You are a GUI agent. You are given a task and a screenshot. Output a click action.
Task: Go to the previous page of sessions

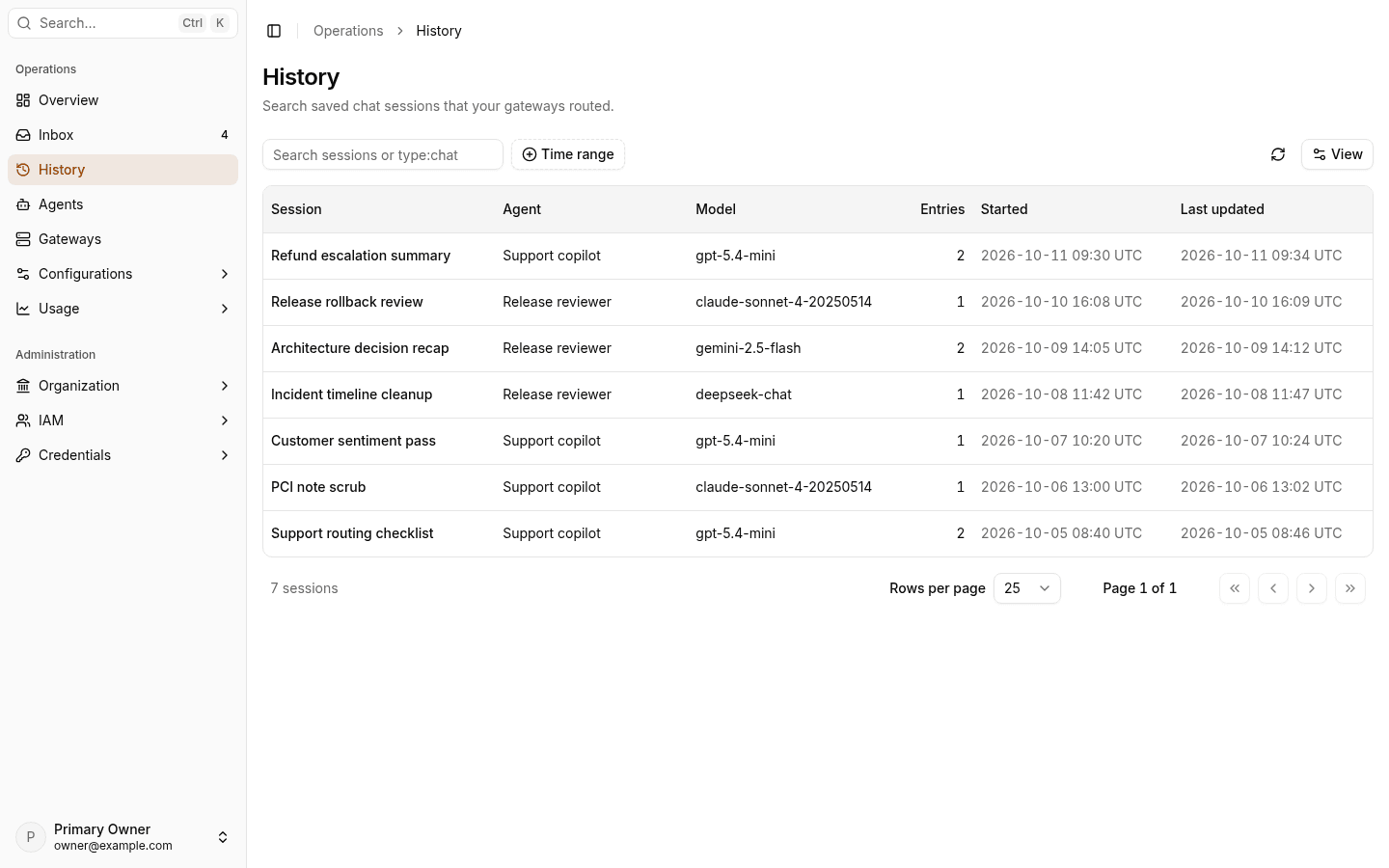1273,588
